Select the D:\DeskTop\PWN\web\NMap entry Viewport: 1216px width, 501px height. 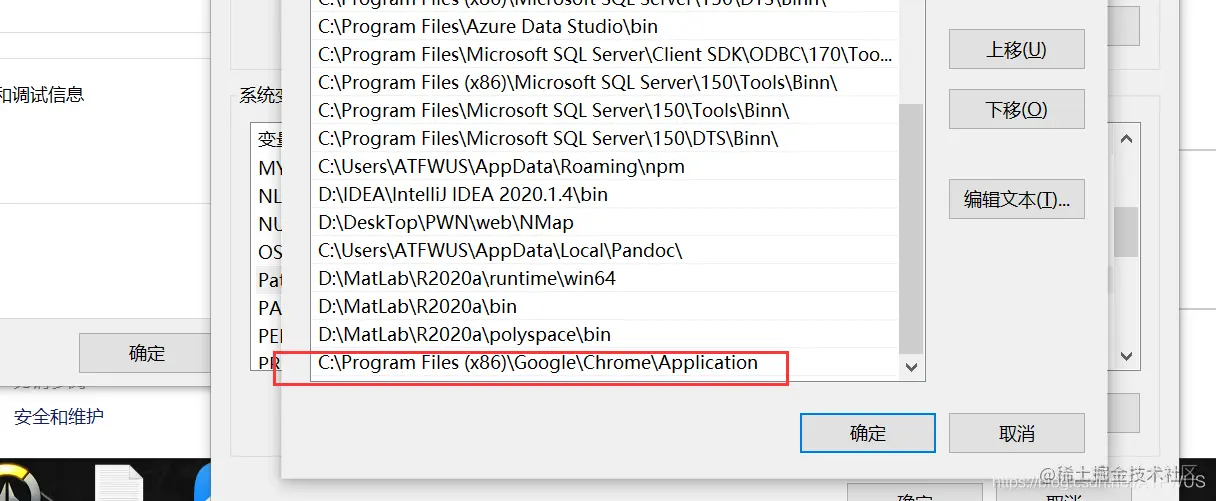click(x=606, y=223)
